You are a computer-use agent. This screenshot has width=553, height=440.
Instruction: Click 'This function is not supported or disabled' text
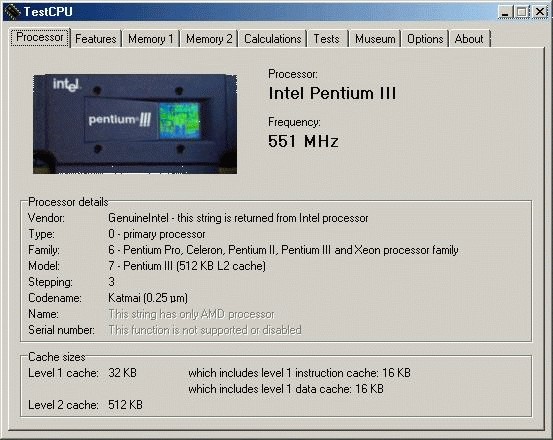pyautogui.click(x=205, y=330)
